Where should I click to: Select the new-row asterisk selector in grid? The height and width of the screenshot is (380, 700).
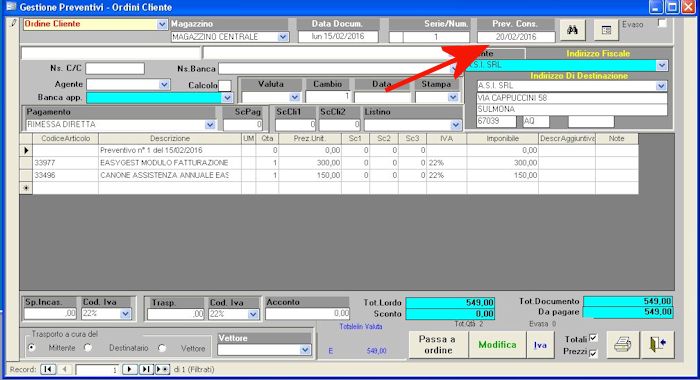(x=26, y=188)
